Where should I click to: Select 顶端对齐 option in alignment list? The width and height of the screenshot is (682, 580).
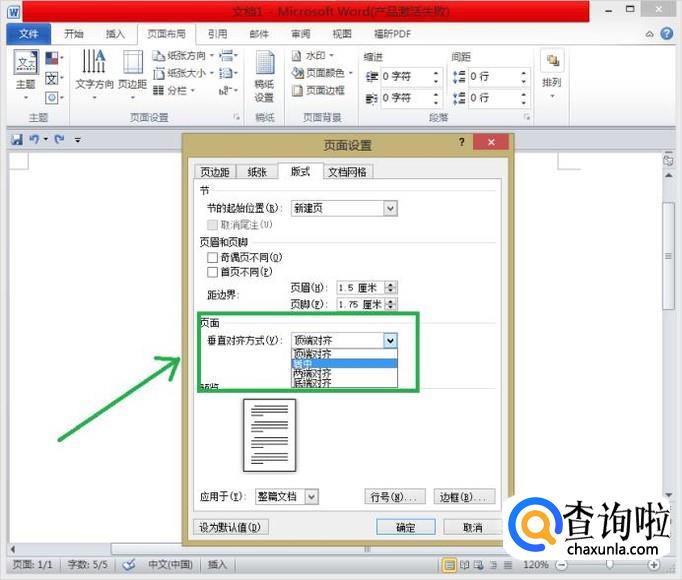point(344,353)
